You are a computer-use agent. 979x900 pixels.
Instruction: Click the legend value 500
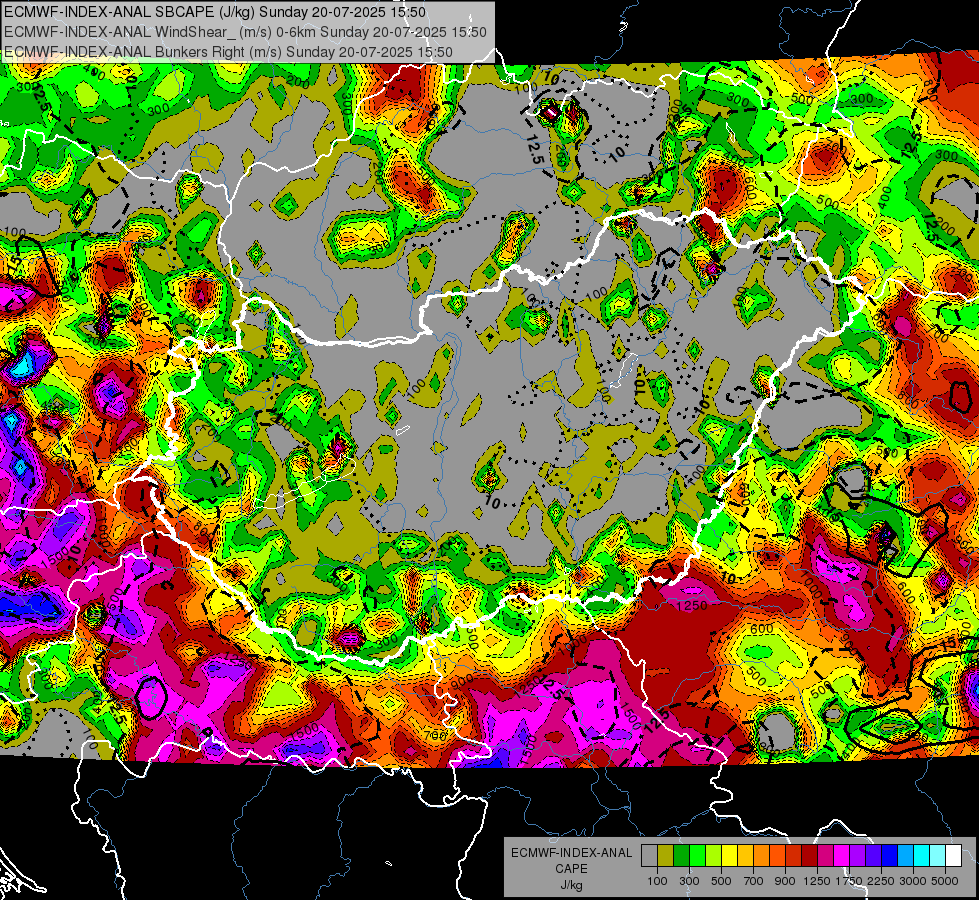pyautogui.click(x=721, y=881)
